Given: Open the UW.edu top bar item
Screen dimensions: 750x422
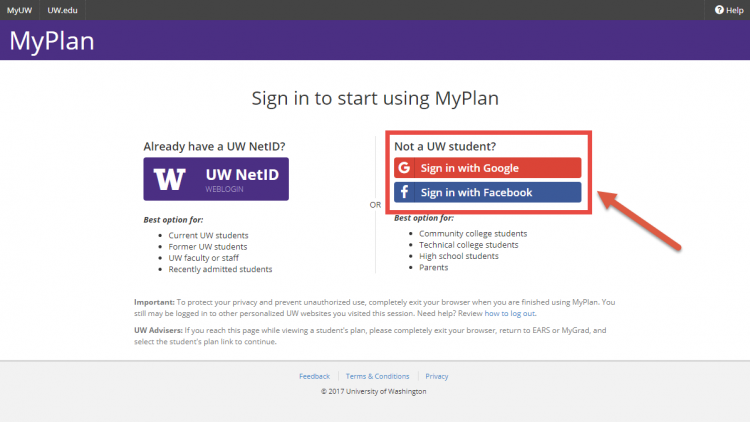Looking at the screenshot, I should [x=62, y=10].
